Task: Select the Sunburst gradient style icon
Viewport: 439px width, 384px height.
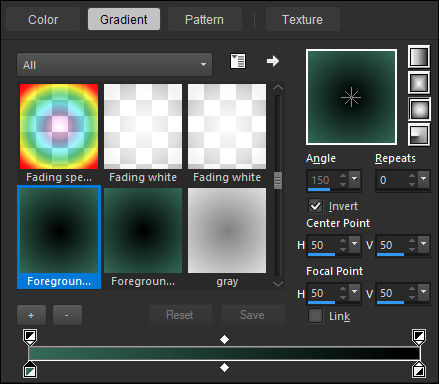Action: coord(419,109)
